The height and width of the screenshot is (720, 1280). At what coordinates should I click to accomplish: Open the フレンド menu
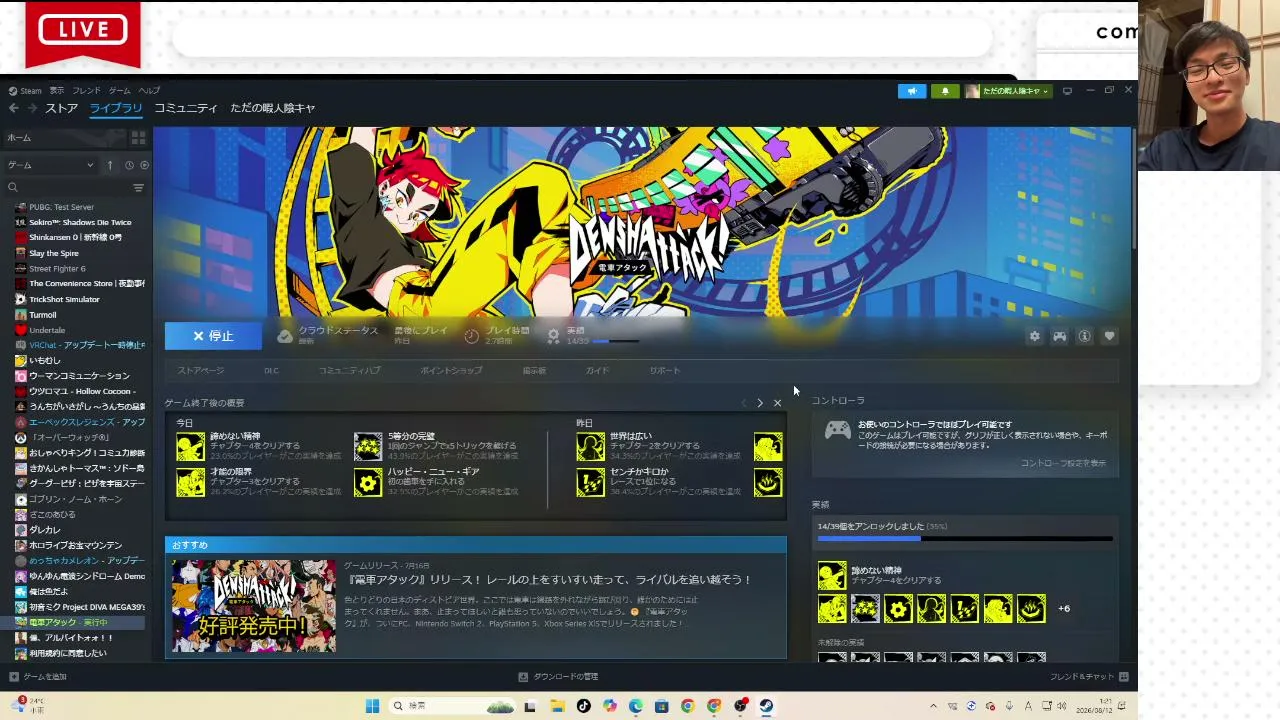86,91
